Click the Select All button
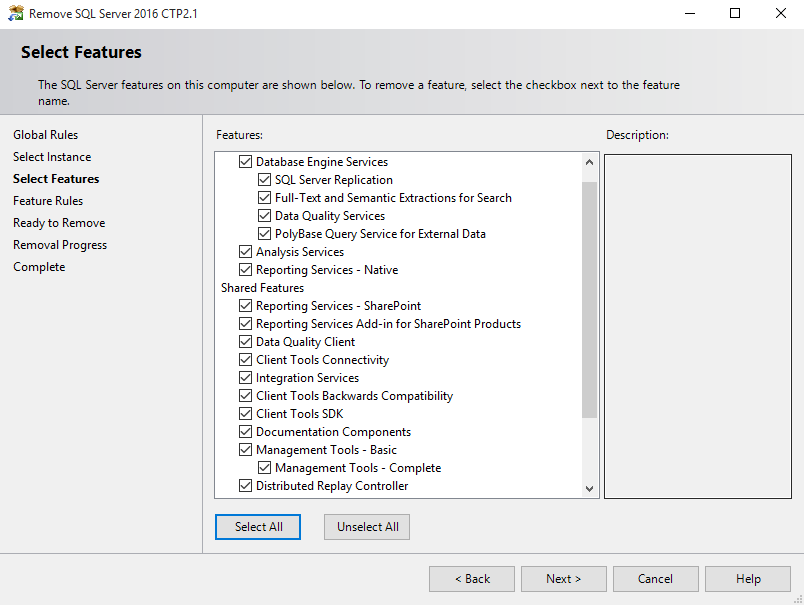 point(258,527)
